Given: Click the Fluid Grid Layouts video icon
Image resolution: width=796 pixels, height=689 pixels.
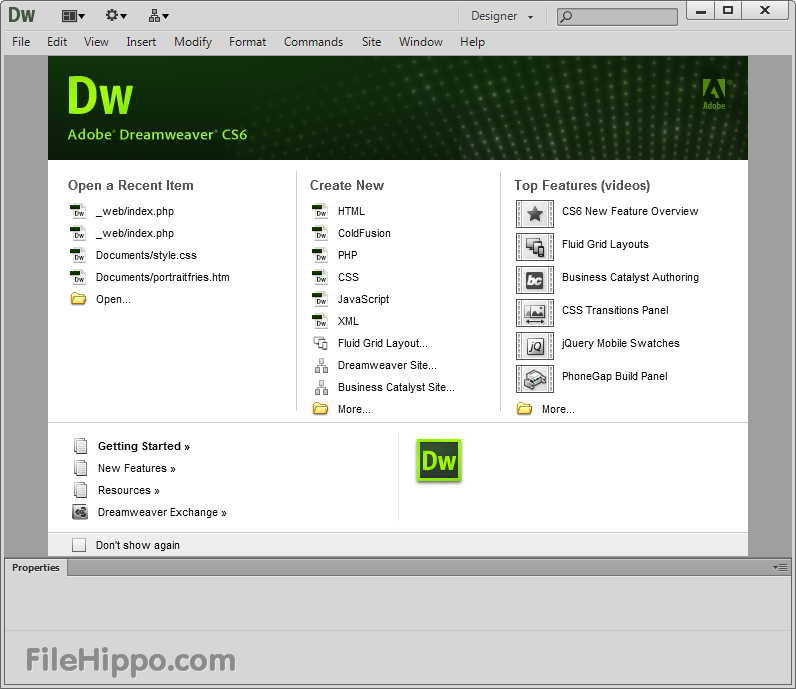Looking at the screenshot, I should click(535, 247).
